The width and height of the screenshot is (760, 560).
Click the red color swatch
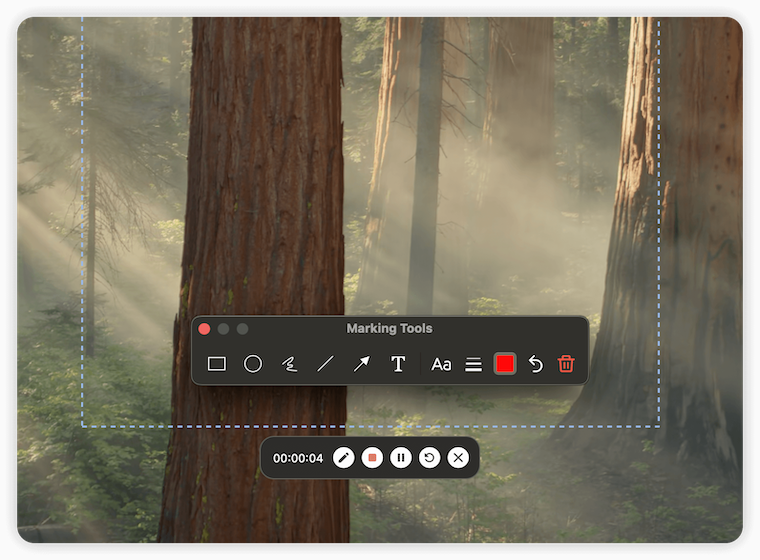point(505,364)
